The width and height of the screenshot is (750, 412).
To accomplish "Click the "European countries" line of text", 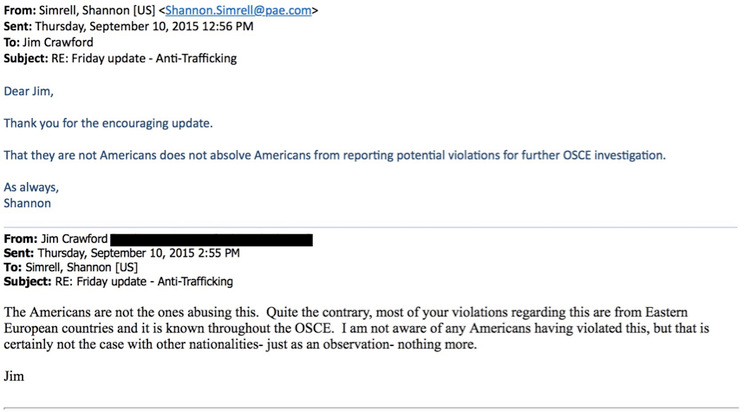I will point(356,328).
